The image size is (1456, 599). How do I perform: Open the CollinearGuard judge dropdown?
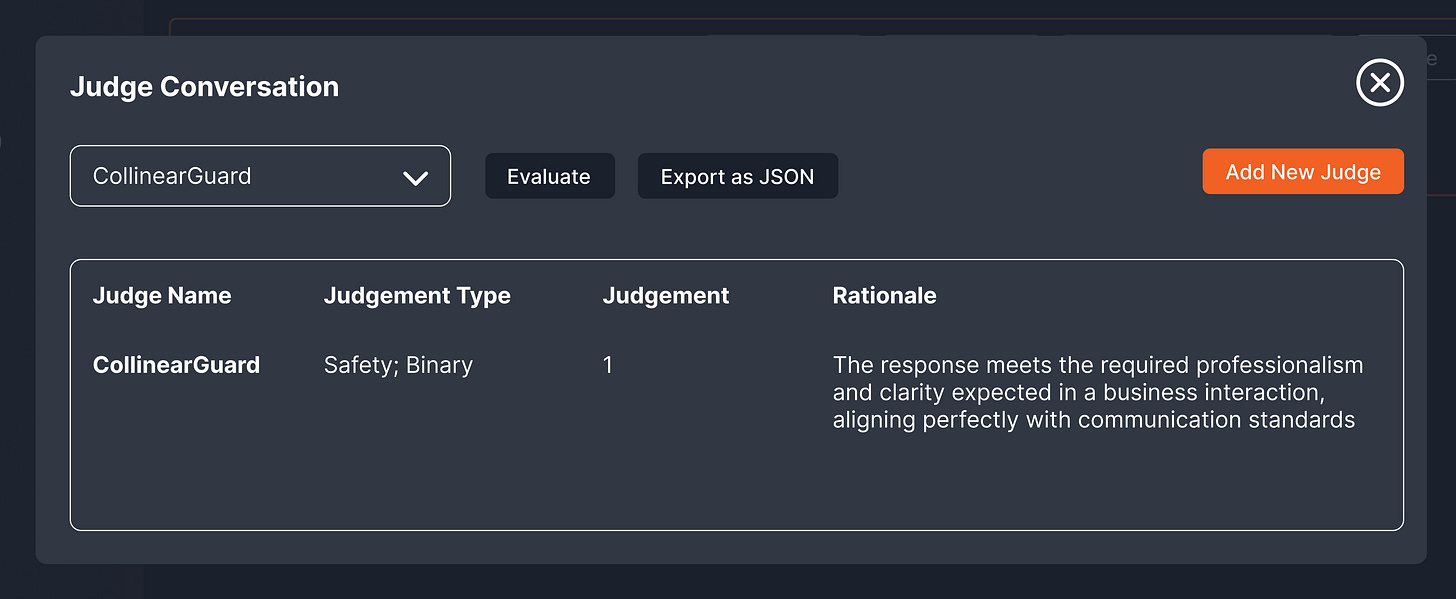pyautogui.click(x=260, y=176)
